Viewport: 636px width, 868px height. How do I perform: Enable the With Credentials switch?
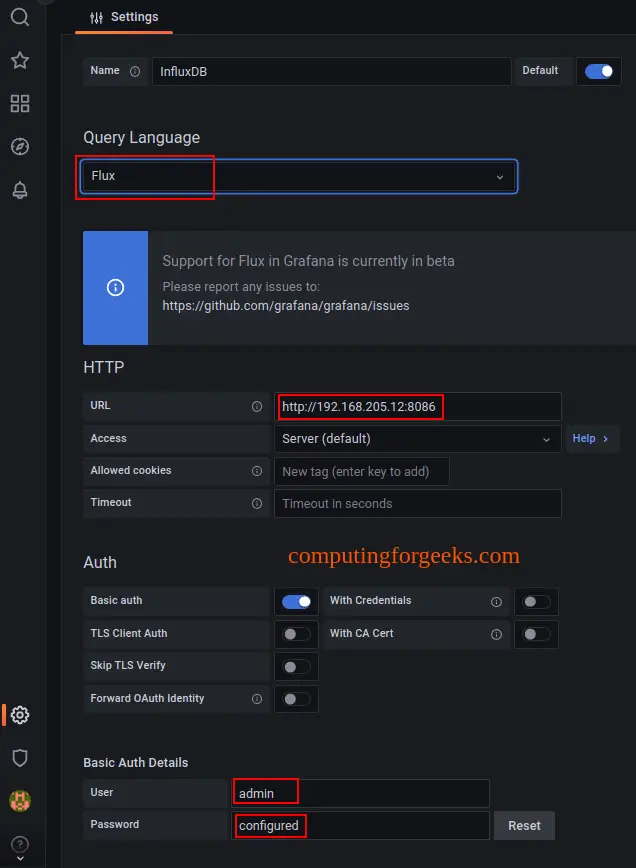click(x=536, y=602)
